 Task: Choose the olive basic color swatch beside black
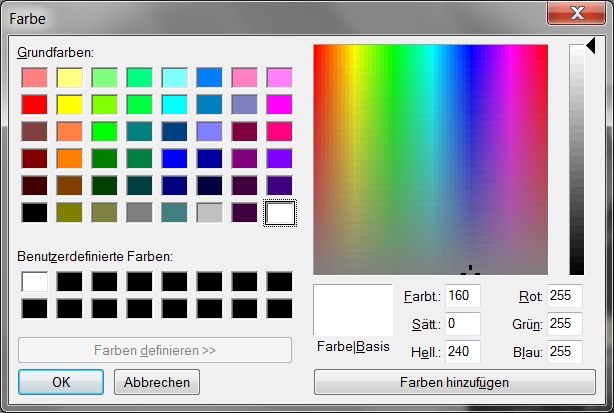70,213
